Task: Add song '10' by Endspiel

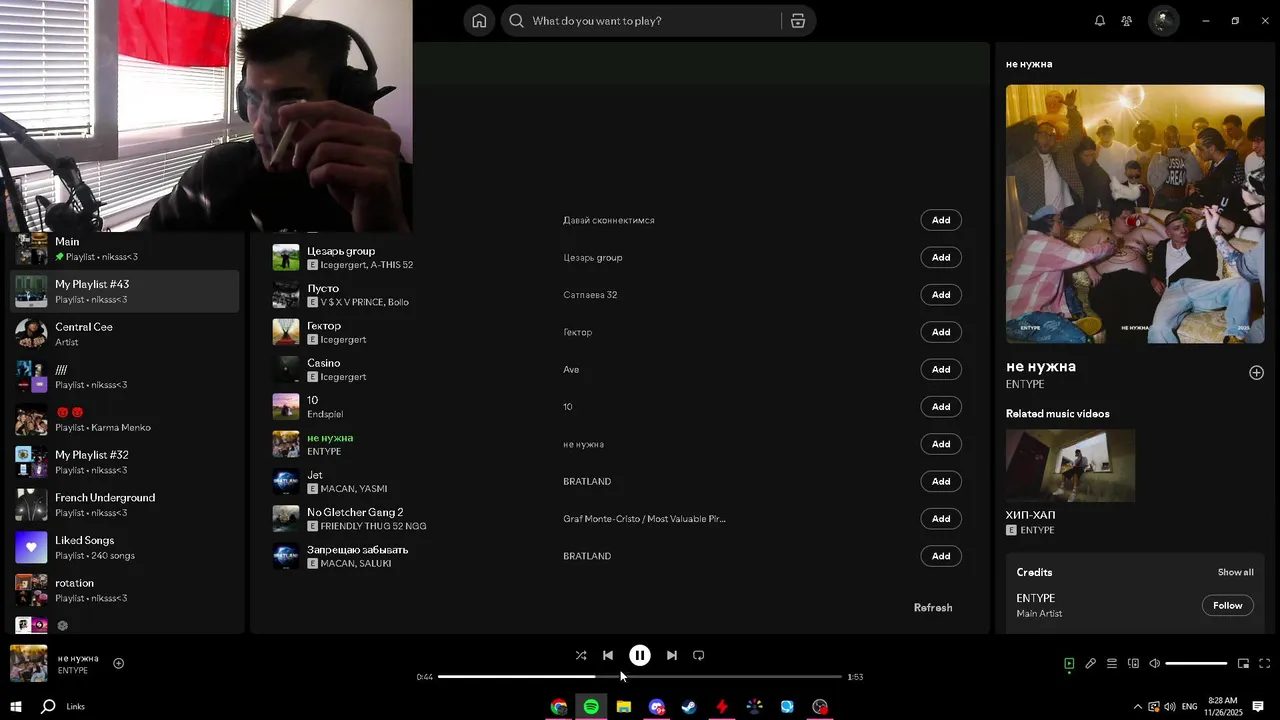Action: click(x=941, y=407)
